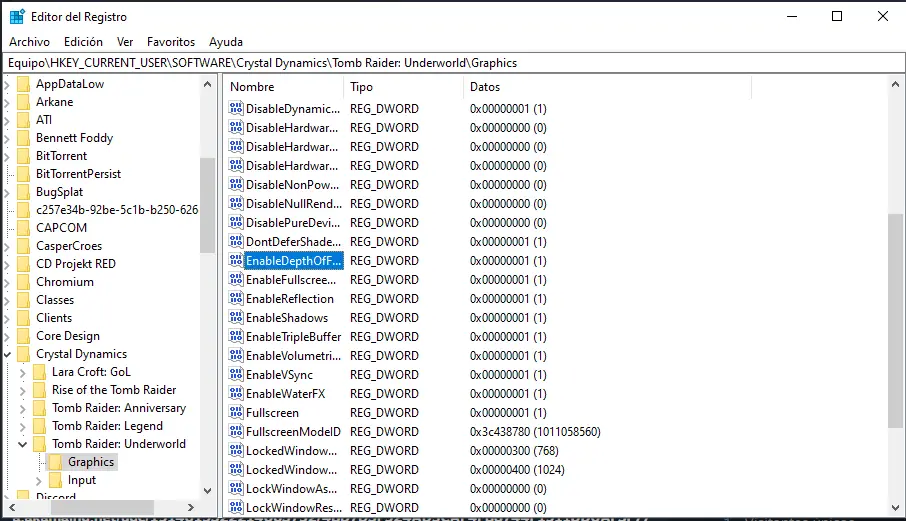
Task: Click the folder icon of Input key
Action: tap(55, 480)
